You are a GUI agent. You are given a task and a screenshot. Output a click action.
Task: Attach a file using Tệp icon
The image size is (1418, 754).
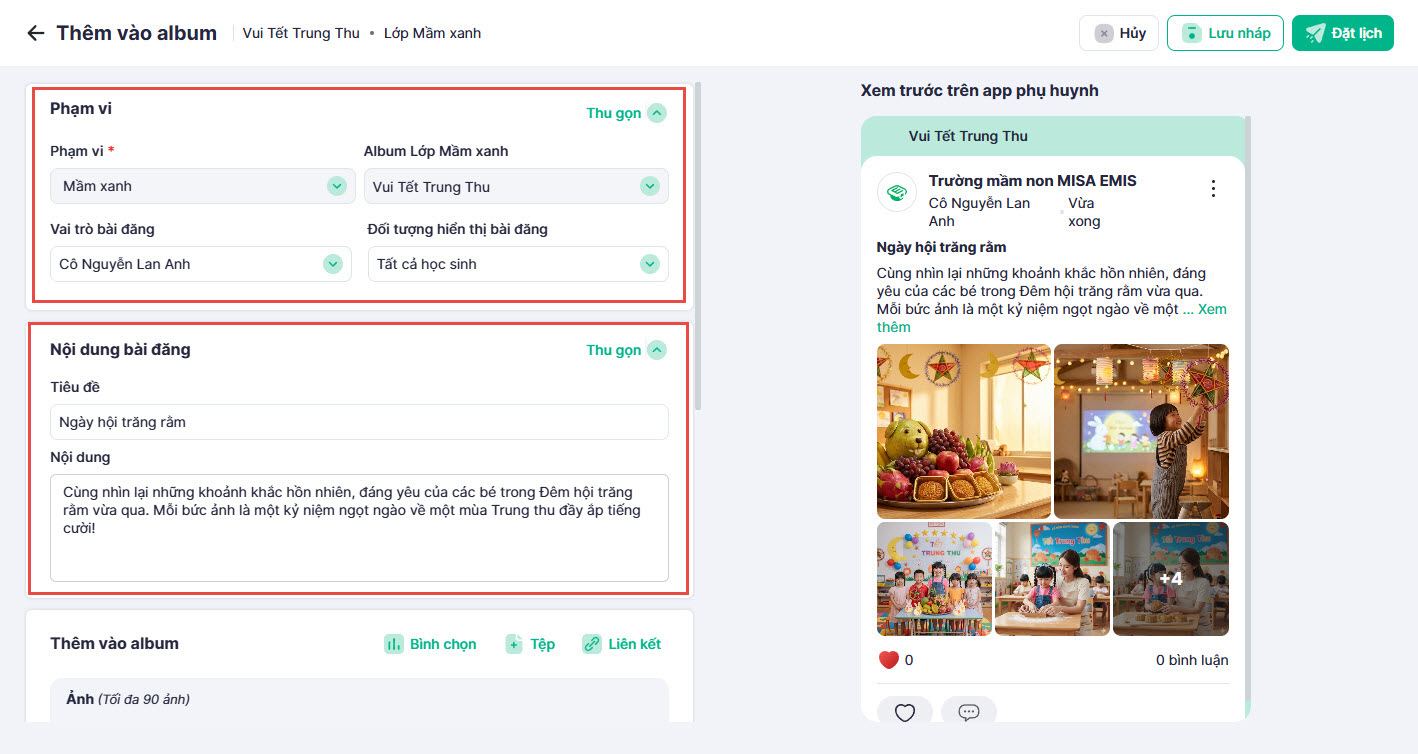[514, 644]
